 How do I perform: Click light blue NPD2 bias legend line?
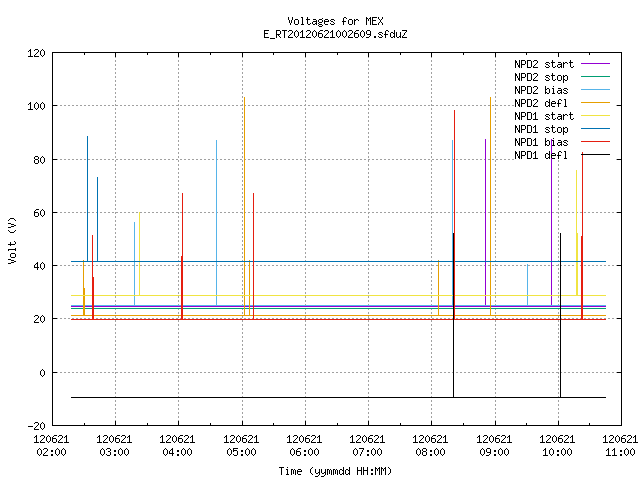point(596,90)
